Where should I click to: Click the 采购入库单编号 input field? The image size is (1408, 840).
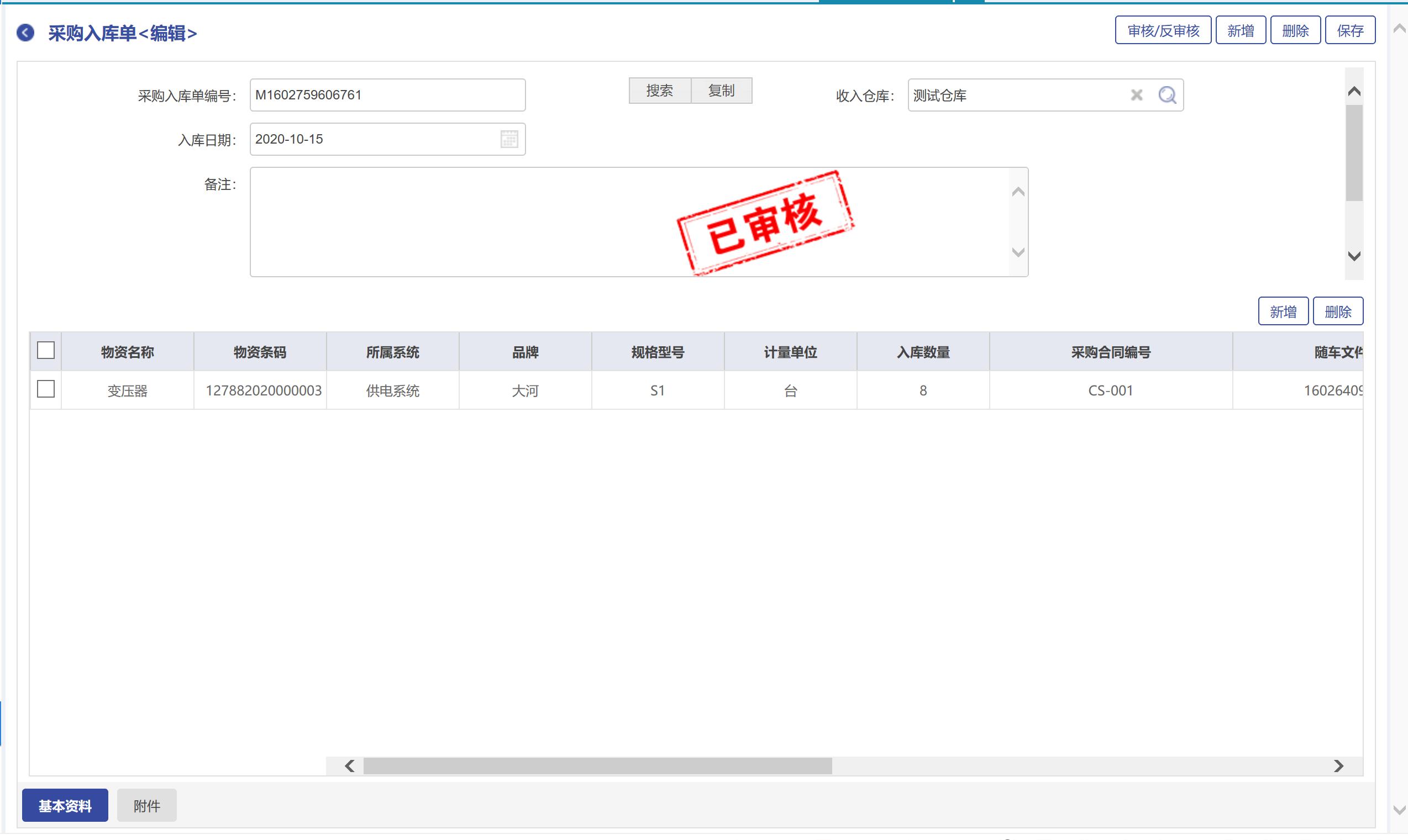click(x=387, y=95)
